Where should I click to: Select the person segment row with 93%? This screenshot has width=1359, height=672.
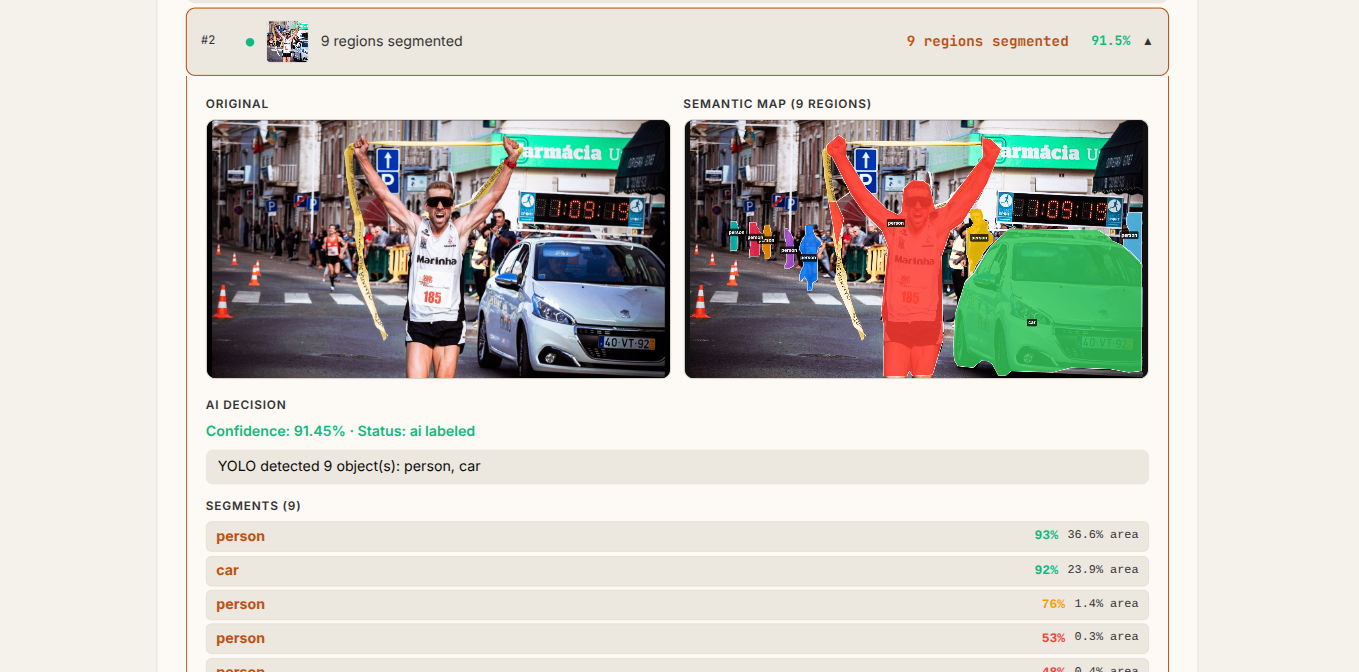[677, 536]
